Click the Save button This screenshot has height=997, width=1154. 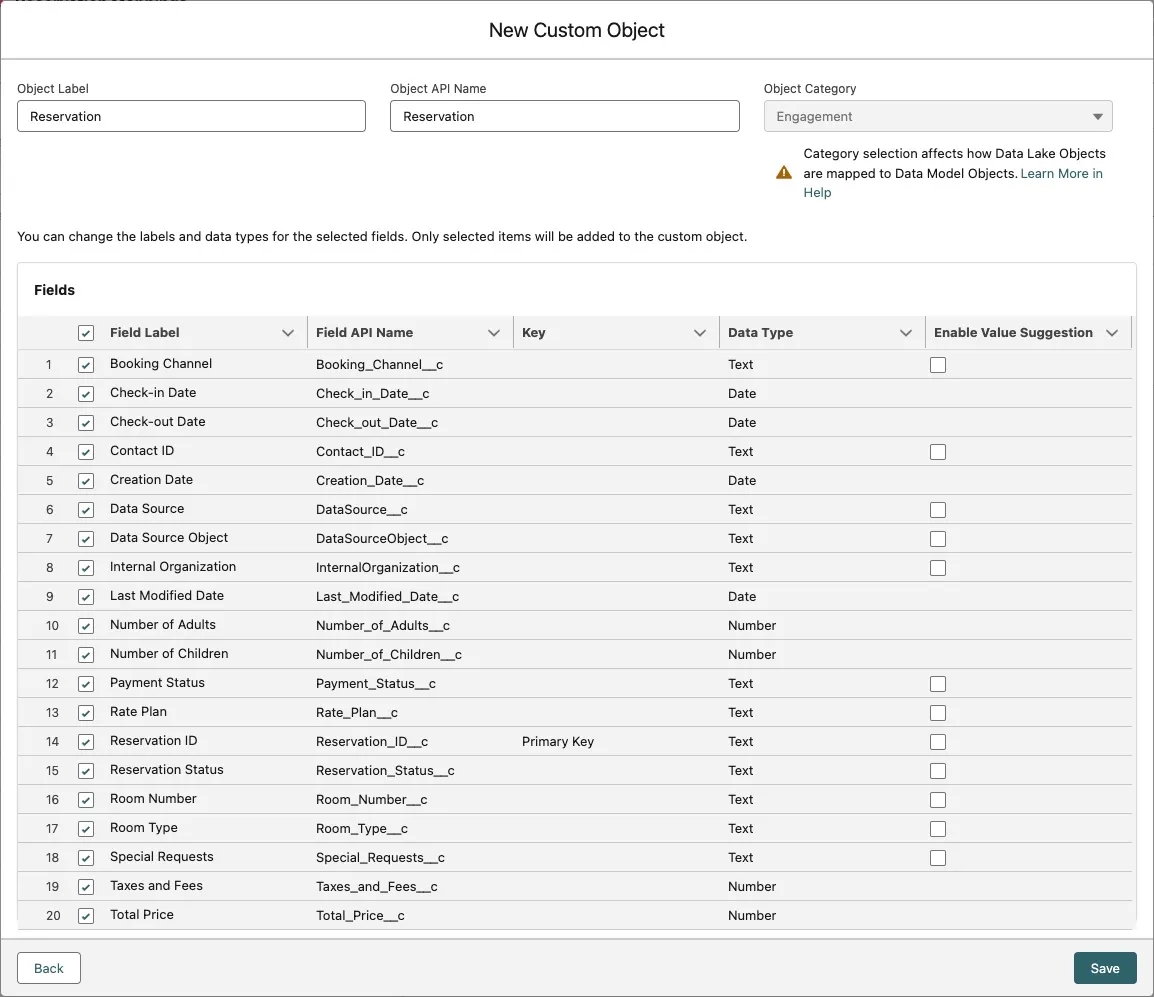(1104, 968)
